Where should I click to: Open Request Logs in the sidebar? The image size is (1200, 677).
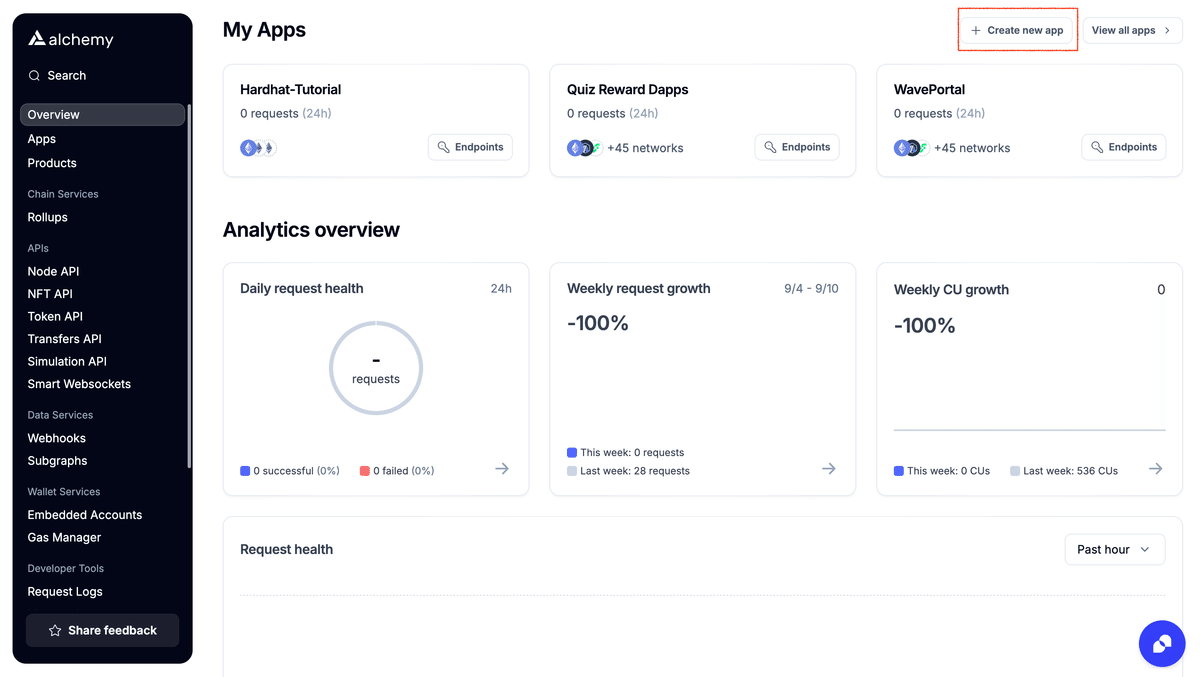(x=65, y=592)
